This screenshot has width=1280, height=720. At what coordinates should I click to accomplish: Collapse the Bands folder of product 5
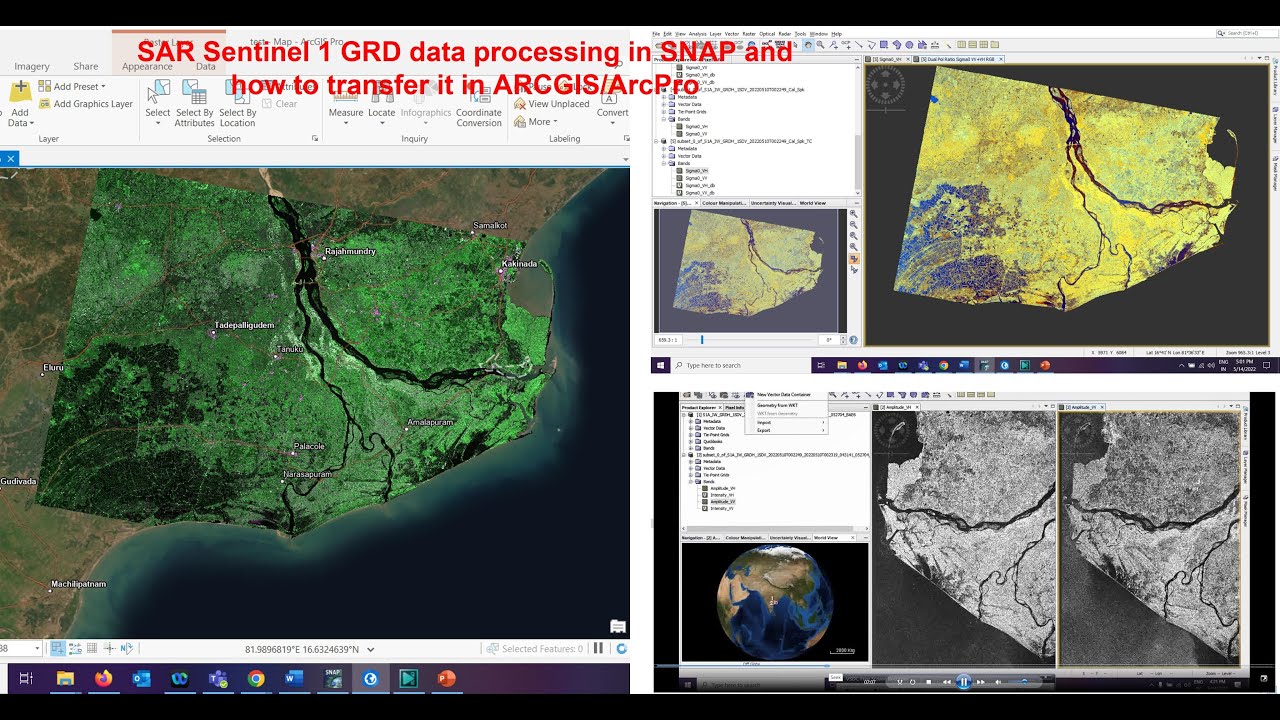tap(664, 163)
